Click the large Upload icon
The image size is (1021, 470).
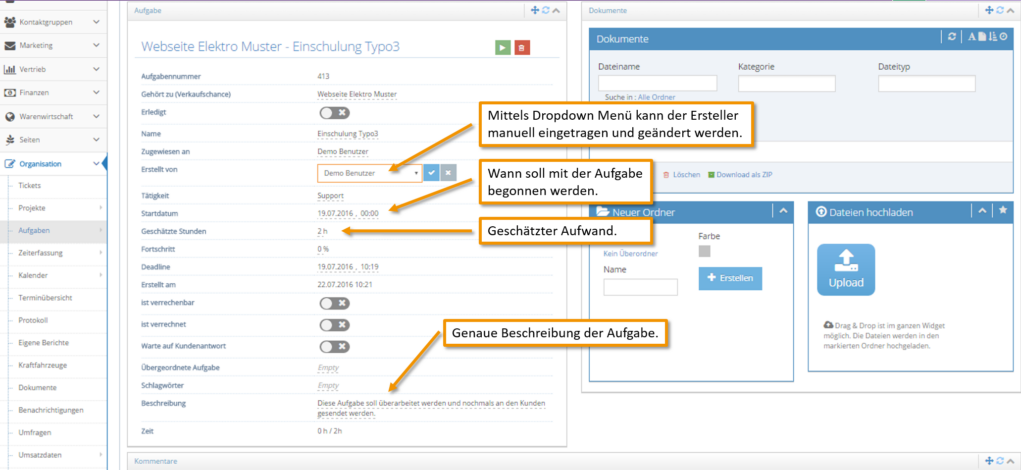846,270
